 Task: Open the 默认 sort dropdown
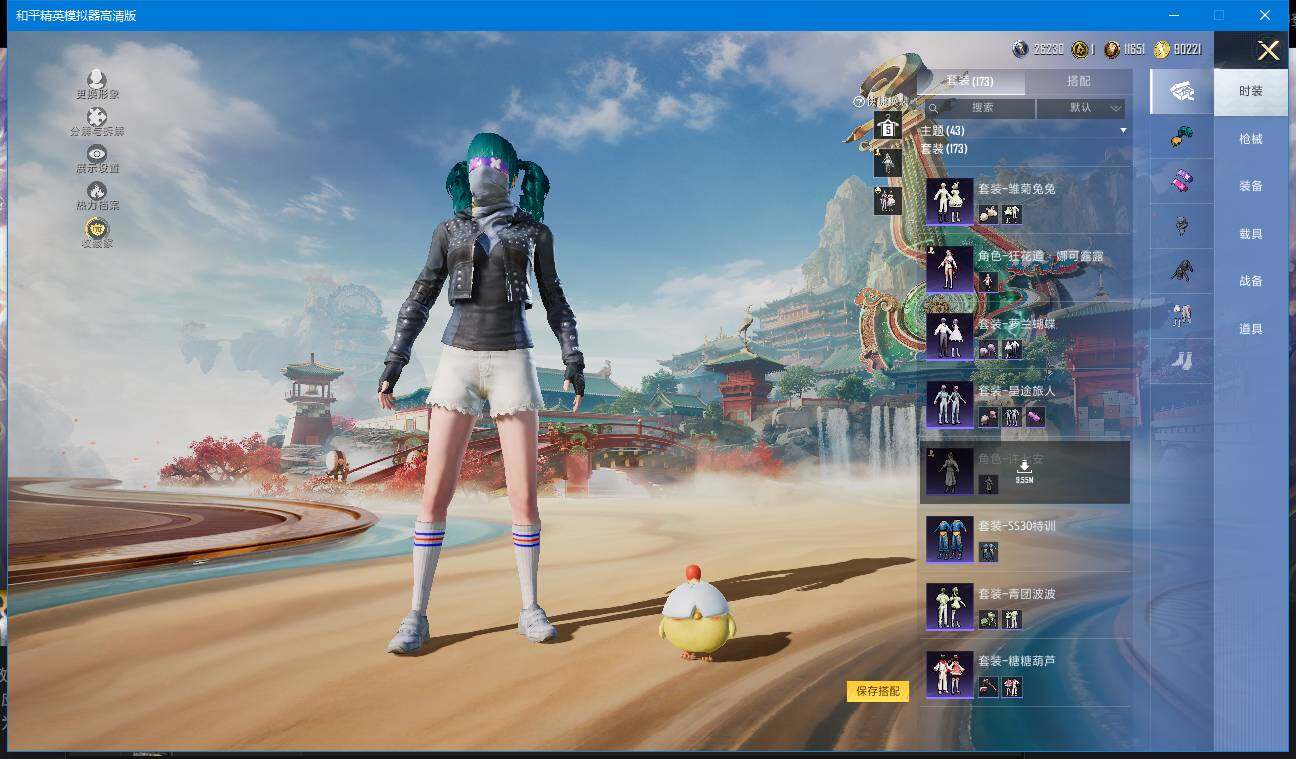[1081, 108]
